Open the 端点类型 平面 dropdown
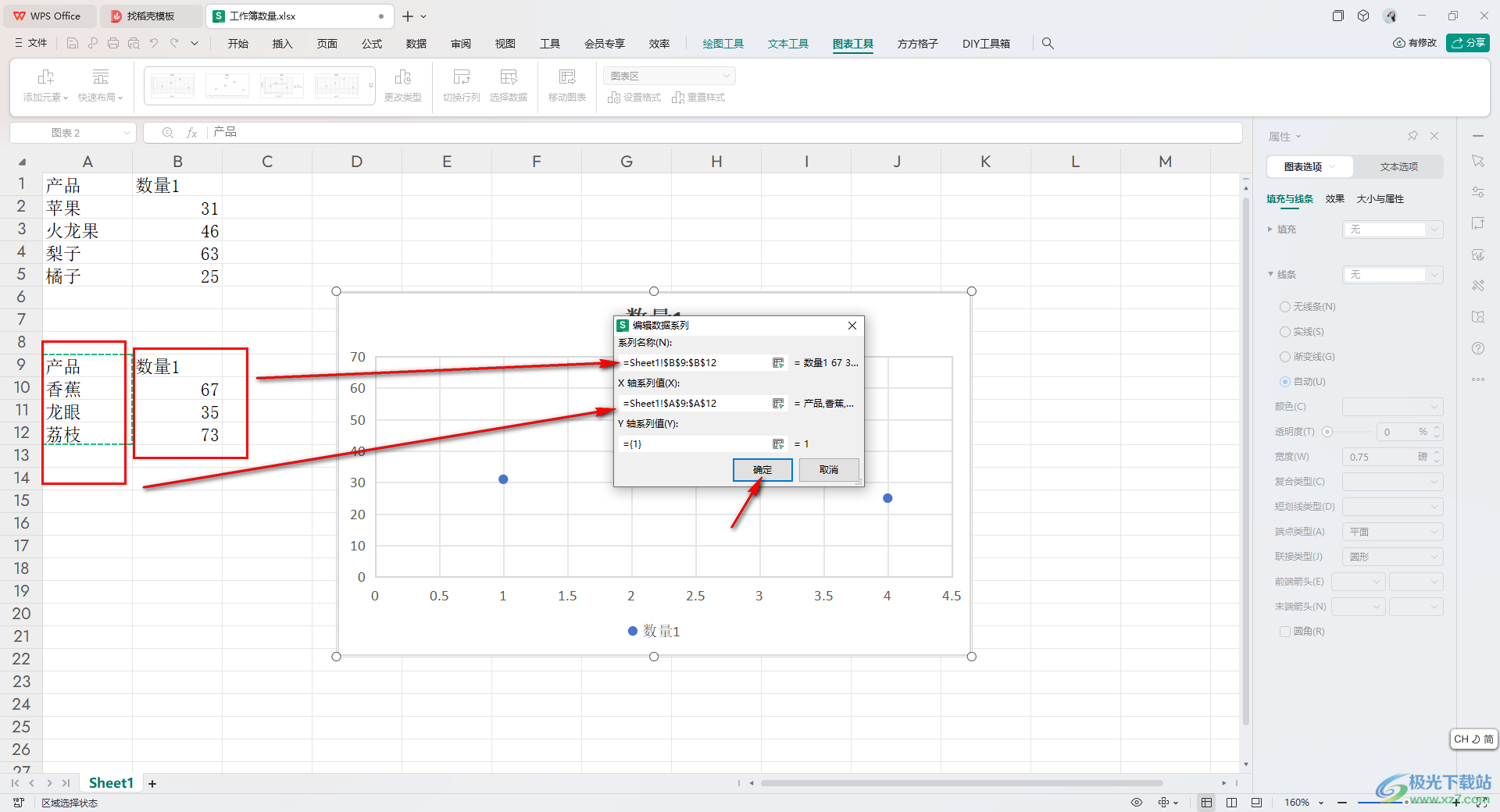 1393,532
